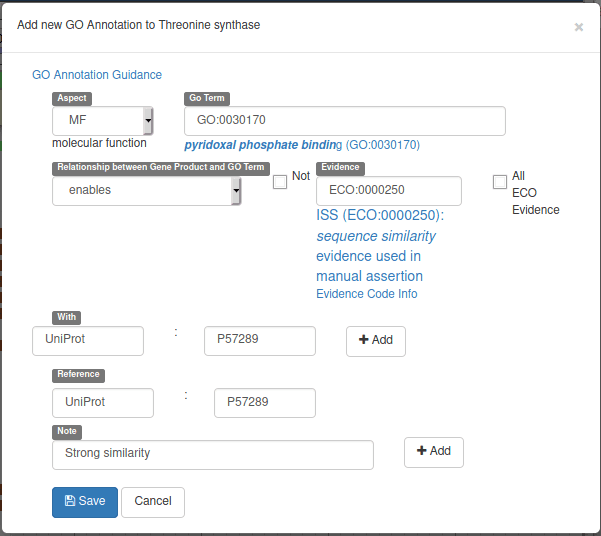Open the Evidence Code Info link
The image size is (601, 536).
click(x=366, y=294)
